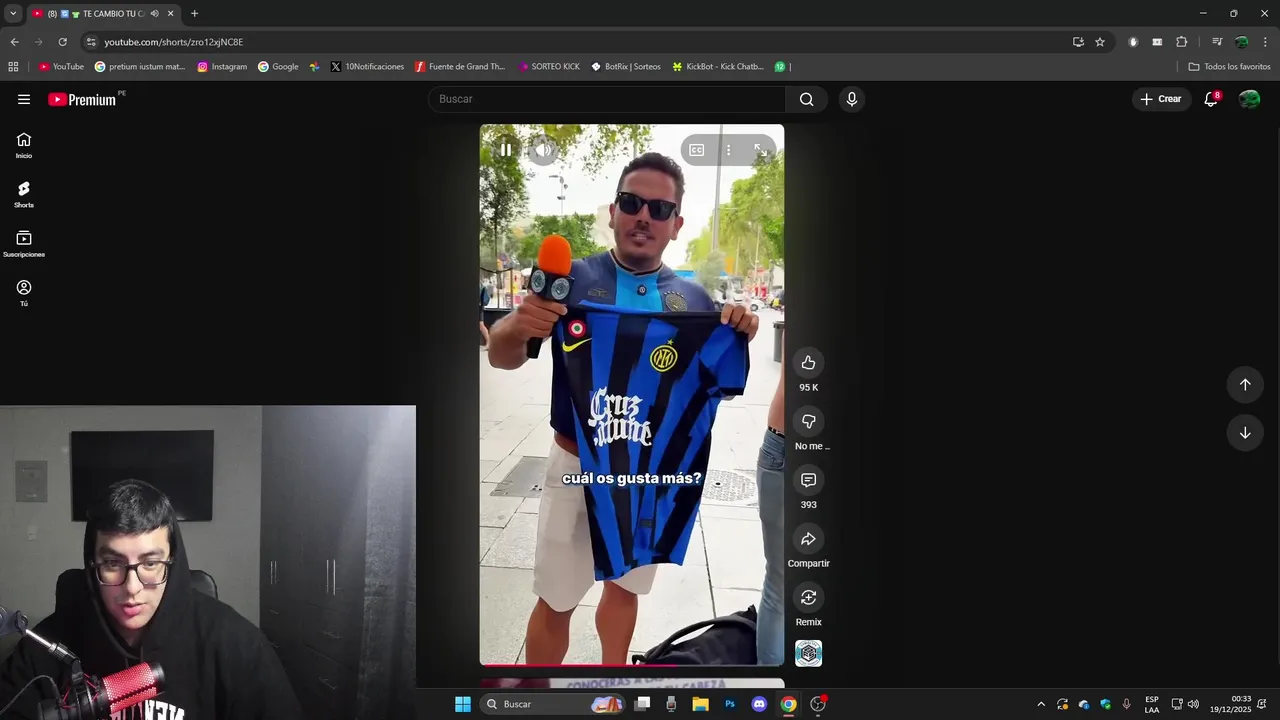Go to the previous Short with up arrow

pyautogui.click(x=1245, y=384)
